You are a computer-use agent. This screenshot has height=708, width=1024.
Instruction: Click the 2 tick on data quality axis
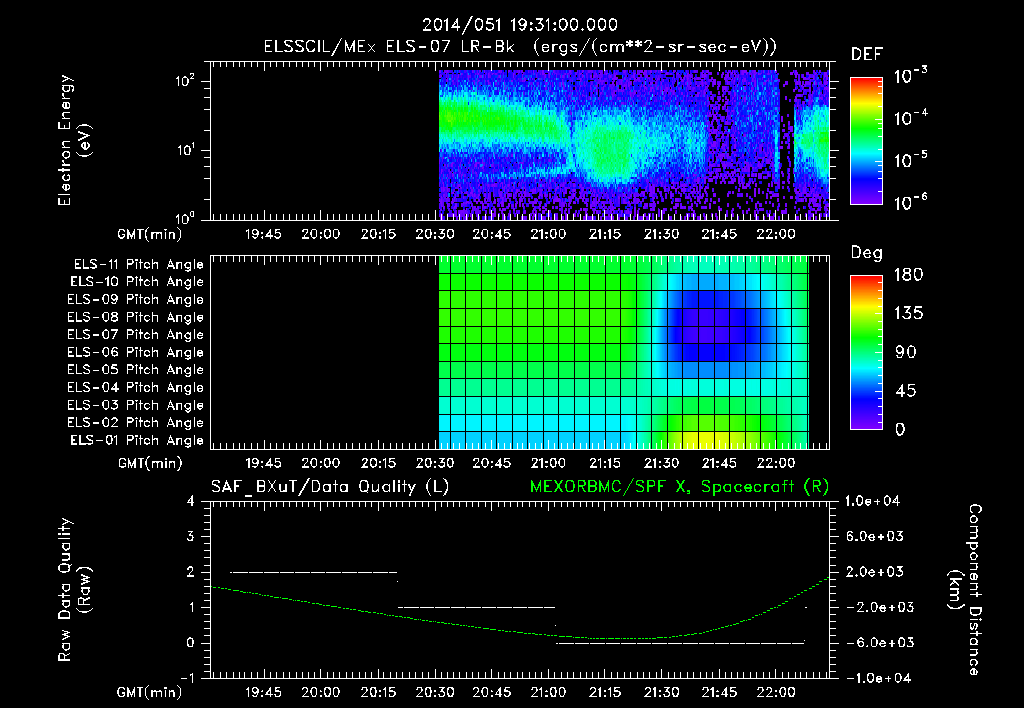pos(190,572)
